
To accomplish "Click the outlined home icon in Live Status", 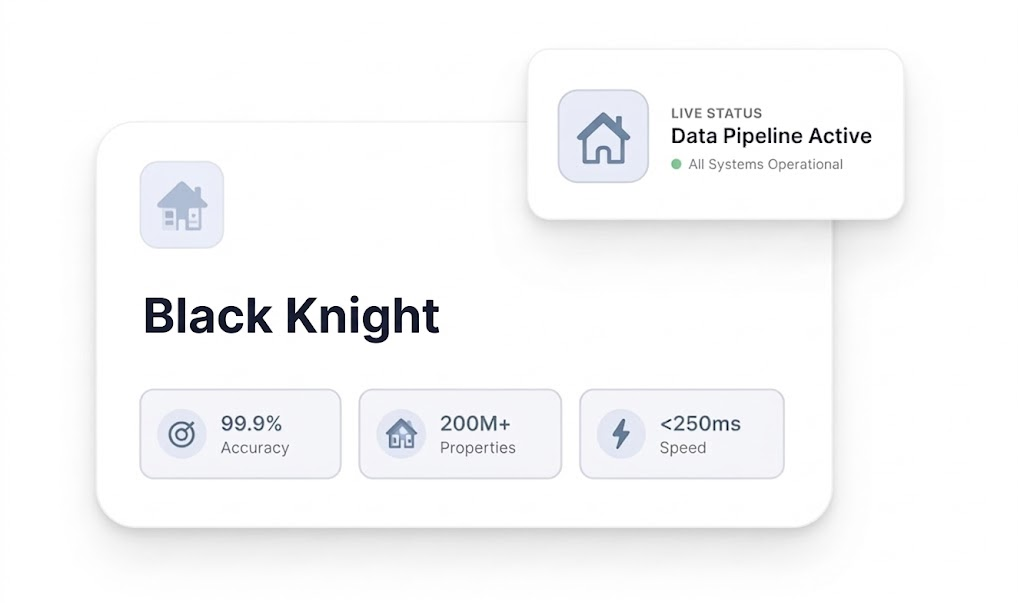I will click(x=603, y=136).
